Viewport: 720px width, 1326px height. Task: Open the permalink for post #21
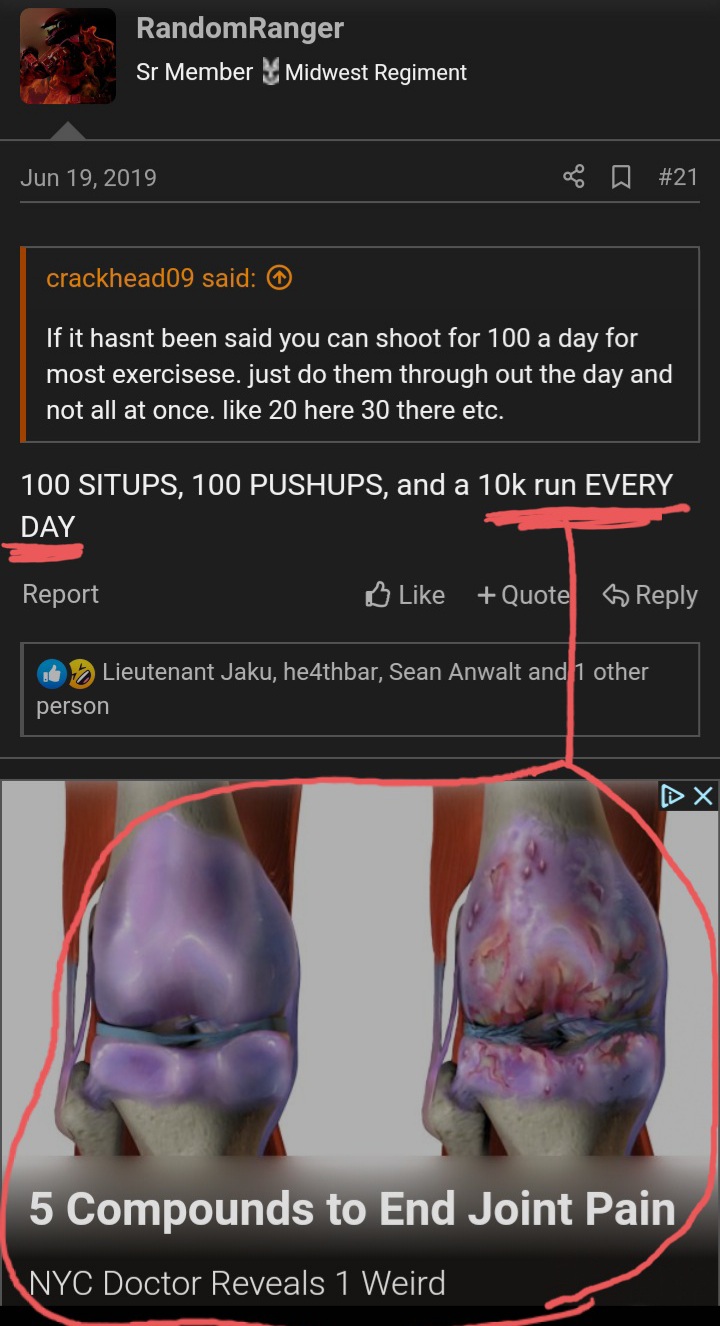pos(678,177)
